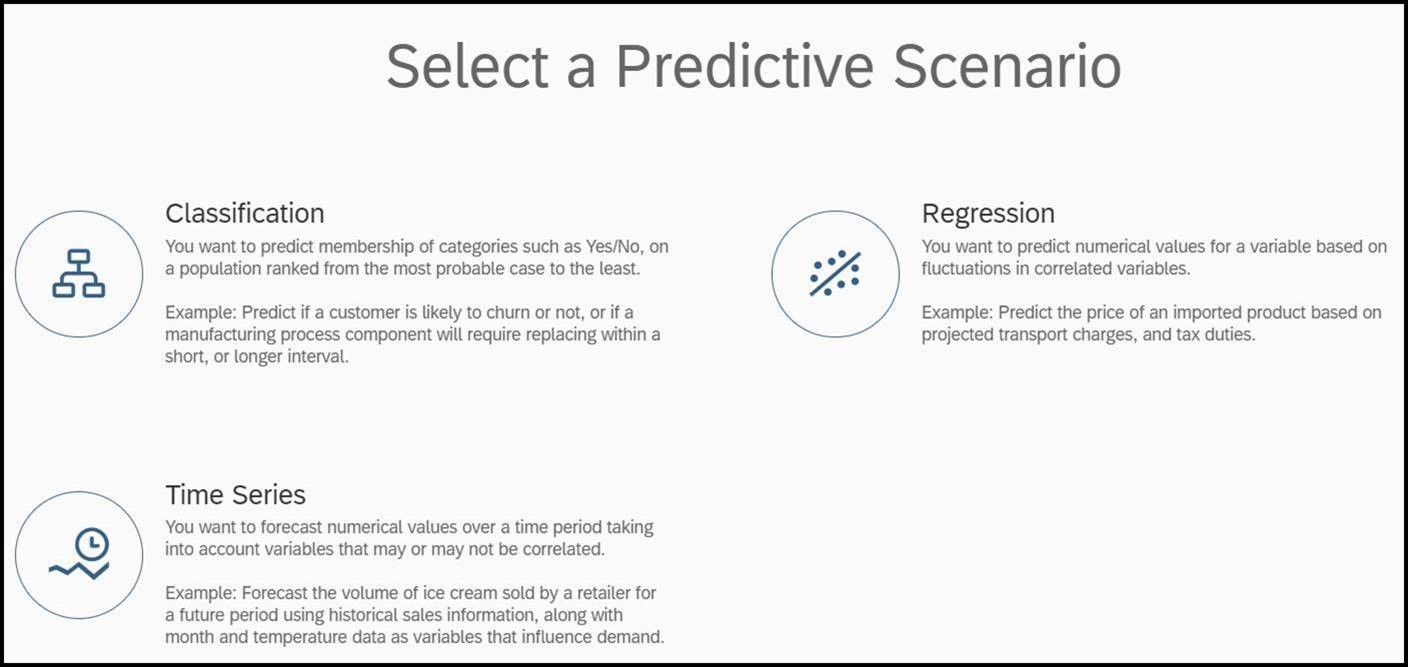
Task: Click the month and temperature data line
Action: [414, 637]
